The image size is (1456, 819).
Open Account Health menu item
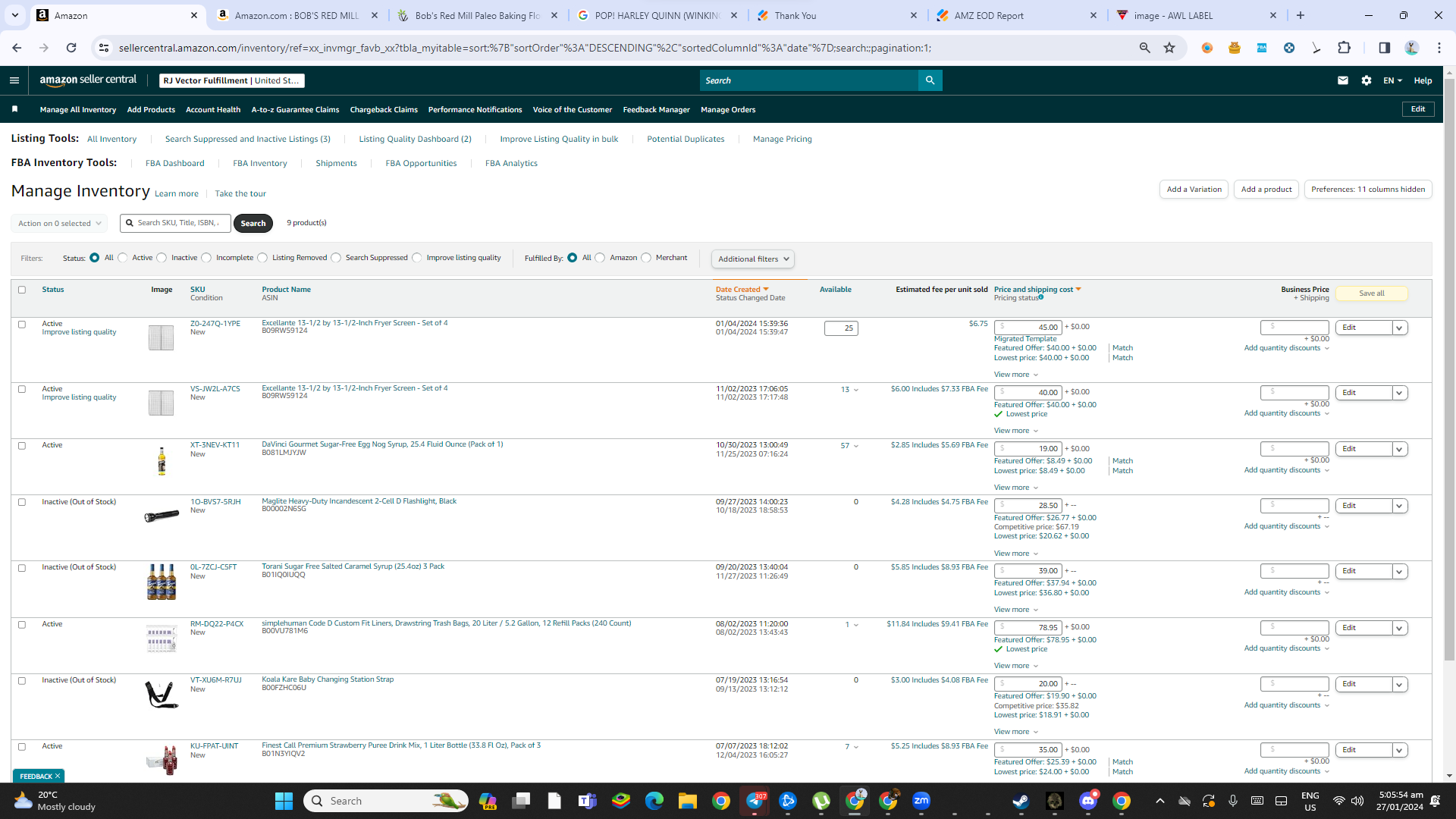click(x=213, y=110)
